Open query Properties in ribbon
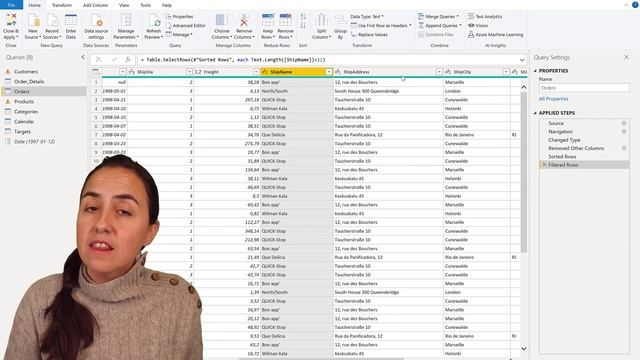The height and width of the screenshot is (360, 640). pyautogui.click(x=180, y=16)
